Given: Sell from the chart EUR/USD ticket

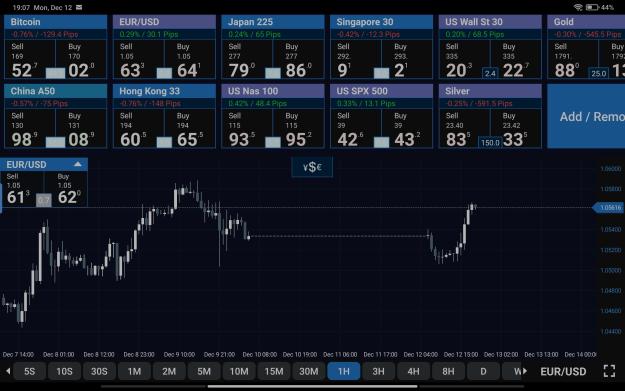Looking at the screenshot, I should 21,189.
